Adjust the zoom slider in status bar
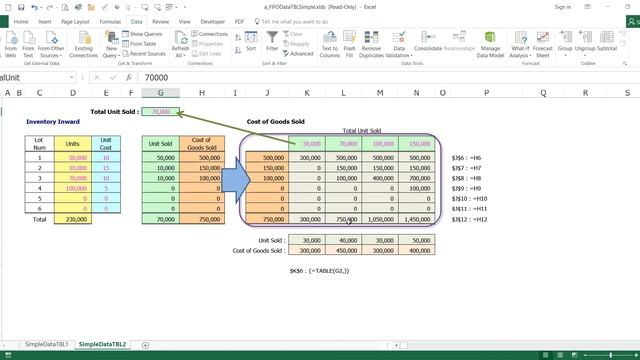This screenshot has width=640, height=360. (x=611, y=356)
